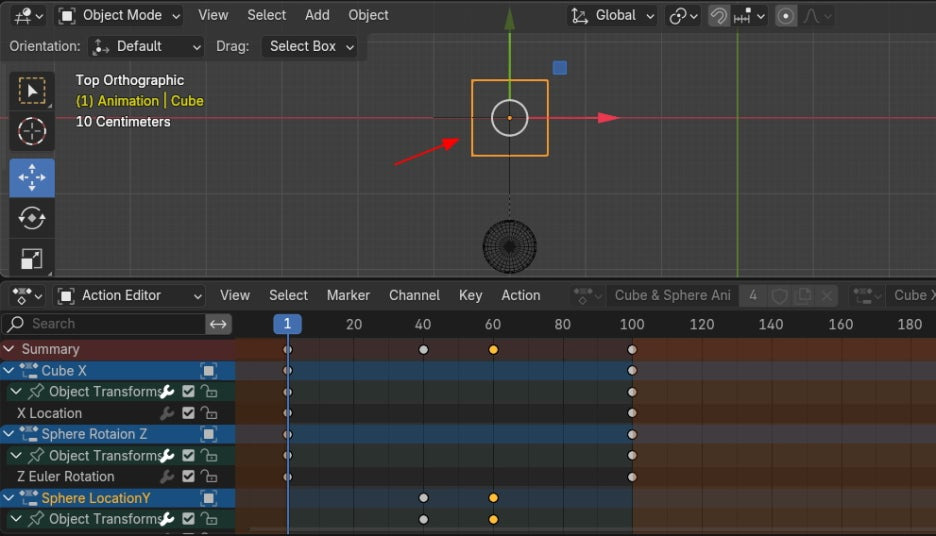Image resolution: width=936 pixels, height=536 pixels.
Task: Click the channel Search field
Action: 104,324
